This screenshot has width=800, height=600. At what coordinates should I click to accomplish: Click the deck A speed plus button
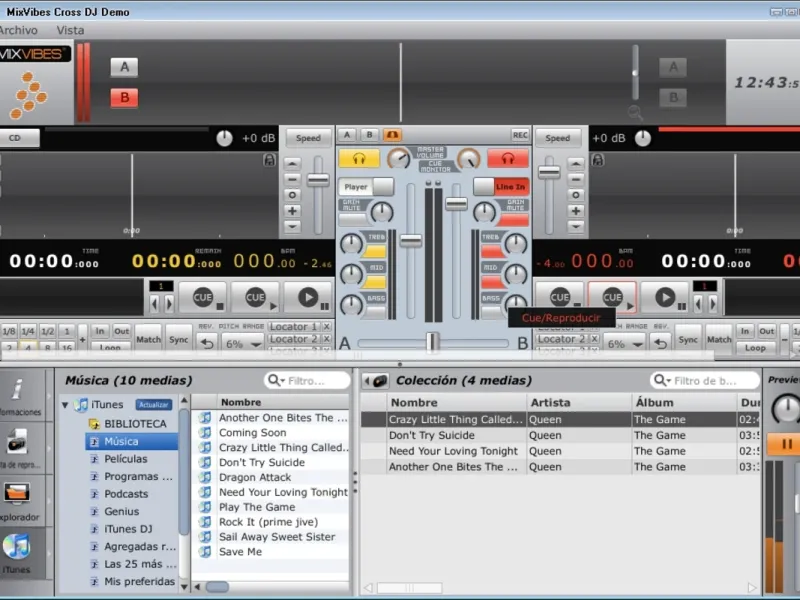pos(292,211)
